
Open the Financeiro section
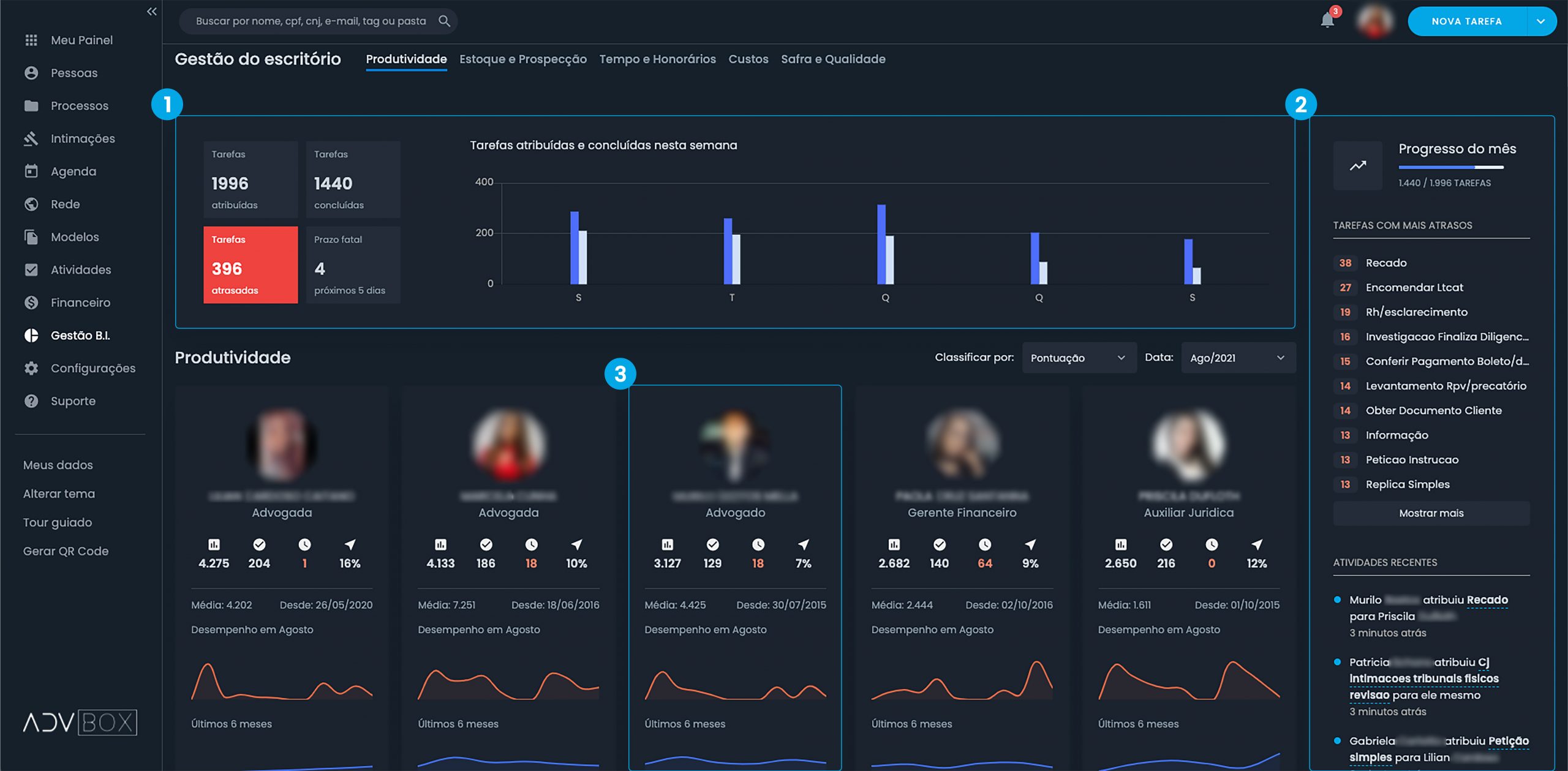[81, 303]
